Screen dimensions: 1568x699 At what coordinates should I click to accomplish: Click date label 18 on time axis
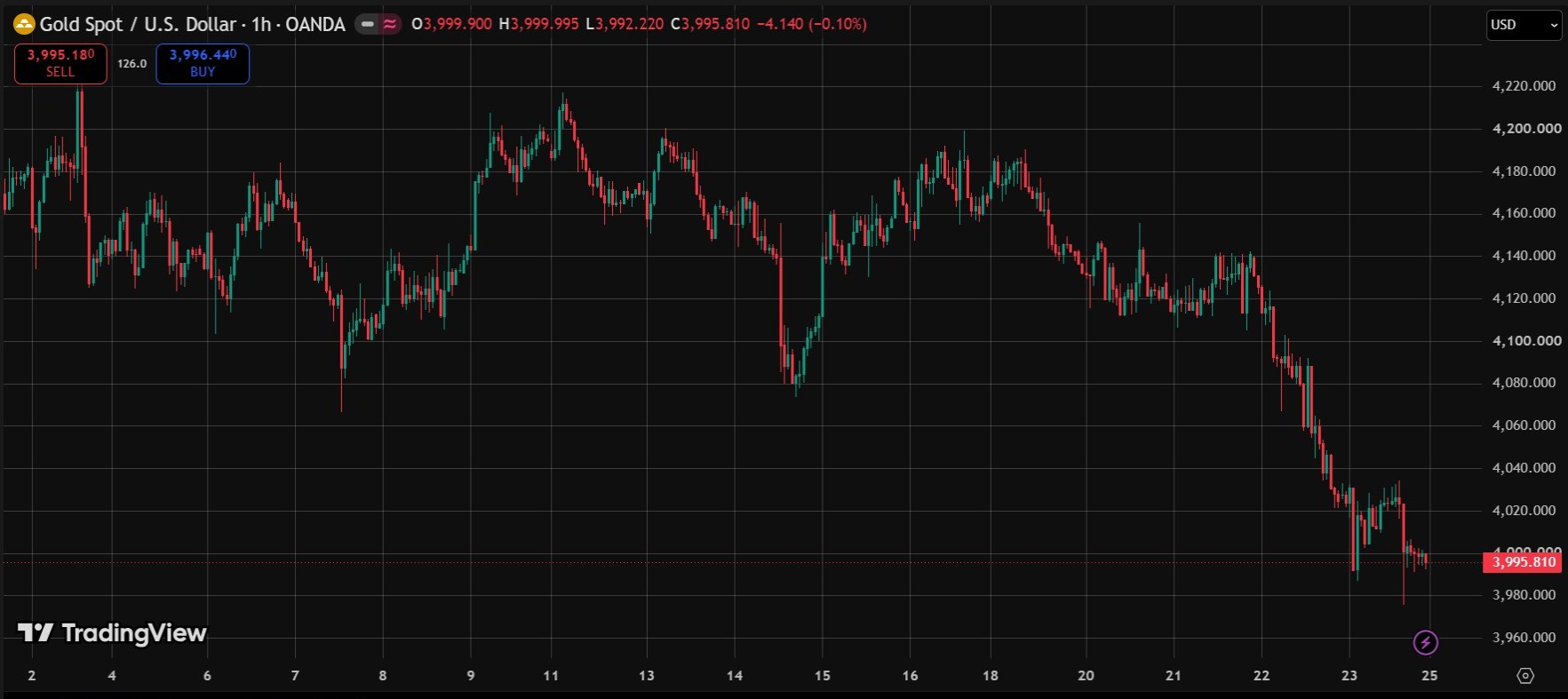991,676
